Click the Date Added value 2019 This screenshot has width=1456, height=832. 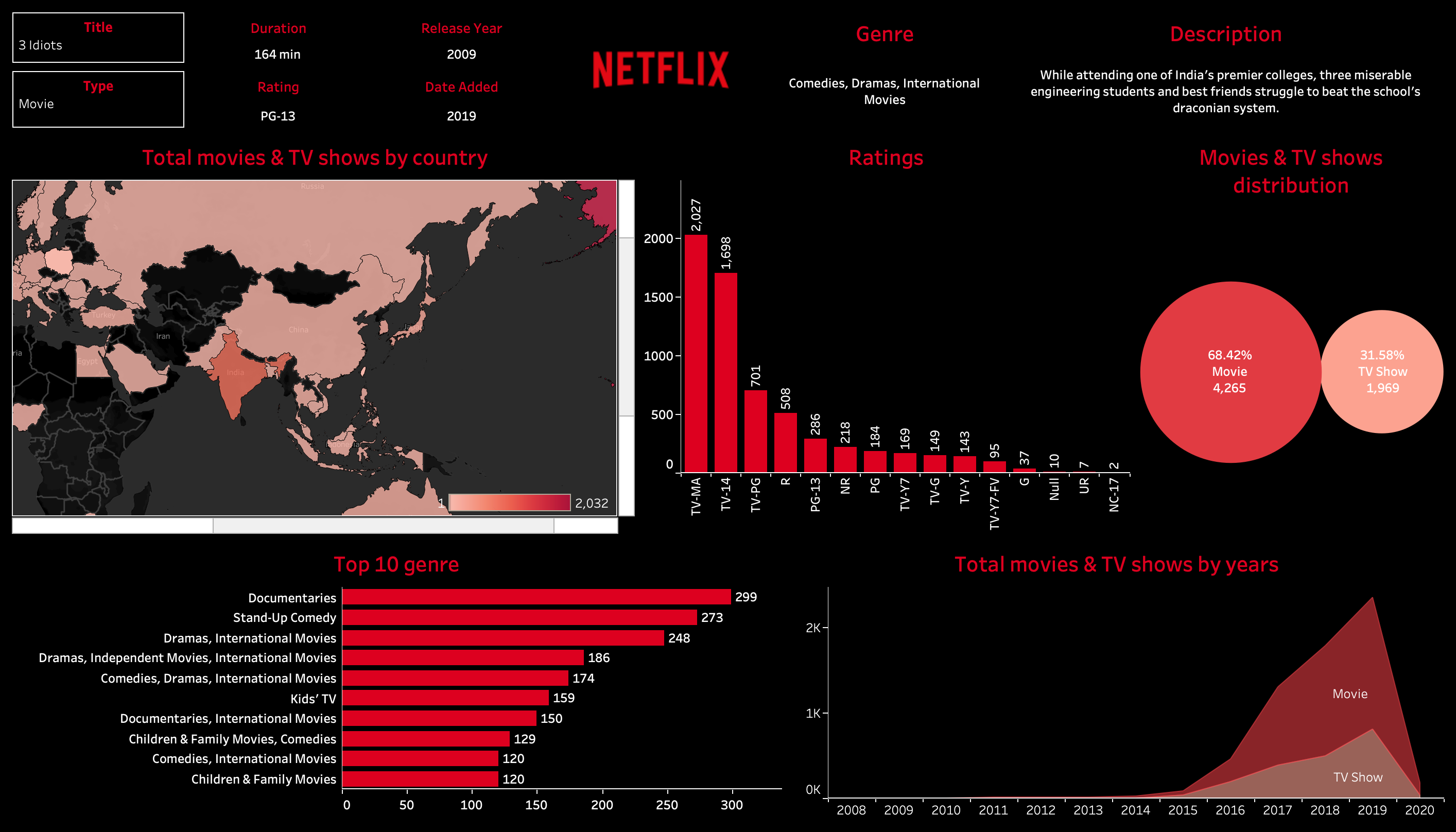click(461, 116)
